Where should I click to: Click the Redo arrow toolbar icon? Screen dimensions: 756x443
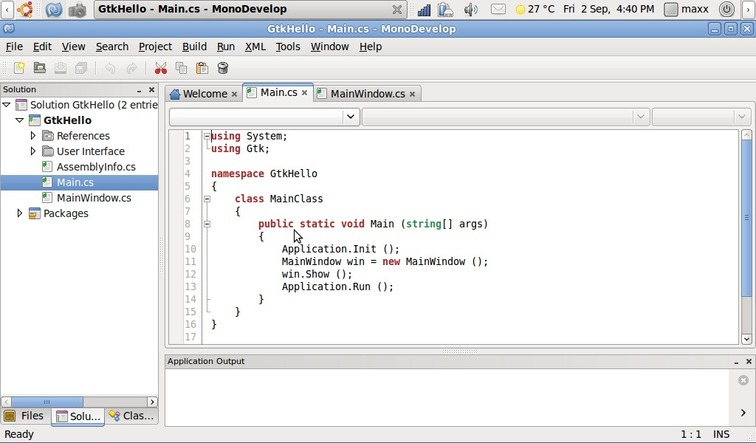point(131,68)
